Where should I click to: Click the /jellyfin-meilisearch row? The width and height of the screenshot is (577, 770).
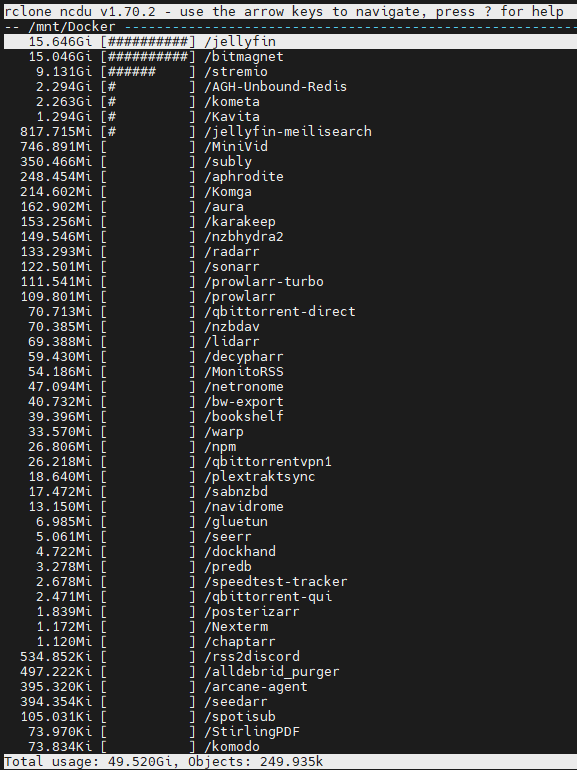tap(290, 132)
